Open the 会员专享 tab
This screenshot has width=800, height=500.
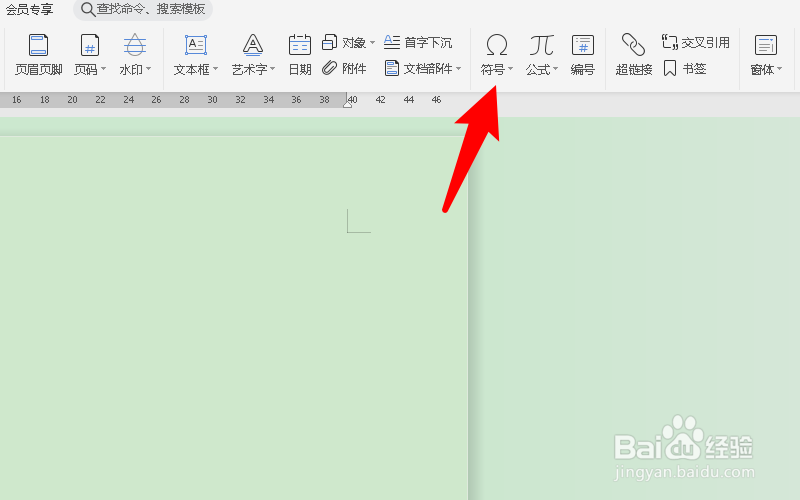(29, 9)
